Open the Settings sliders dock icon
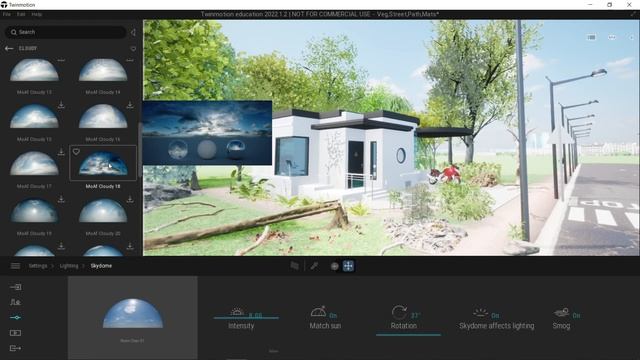 16,318
